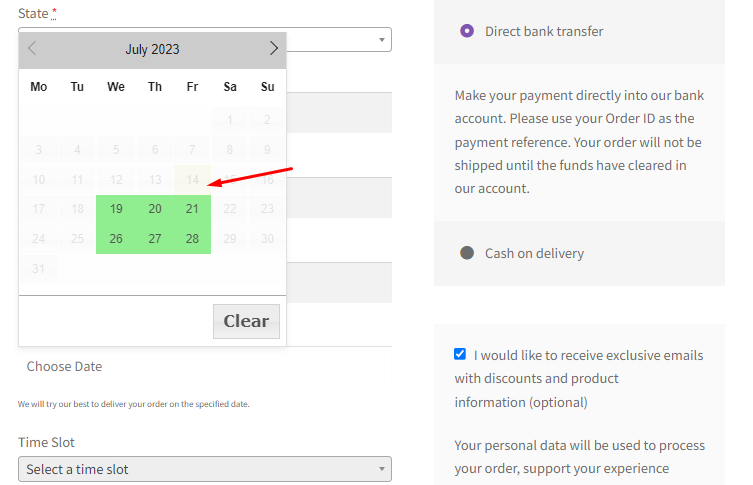Click the July 2023 calendar title
753x485 pixels.
[152, 49]
